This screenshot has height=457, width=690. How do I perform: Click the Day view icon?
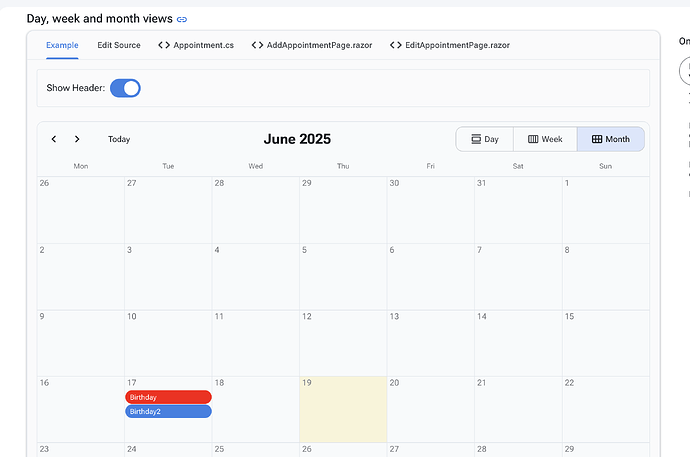476,139
